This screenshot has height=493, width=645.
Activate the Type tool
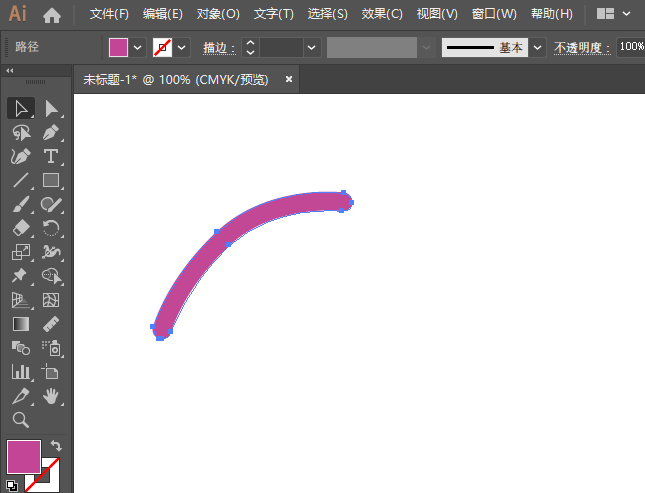pos(51,156)
